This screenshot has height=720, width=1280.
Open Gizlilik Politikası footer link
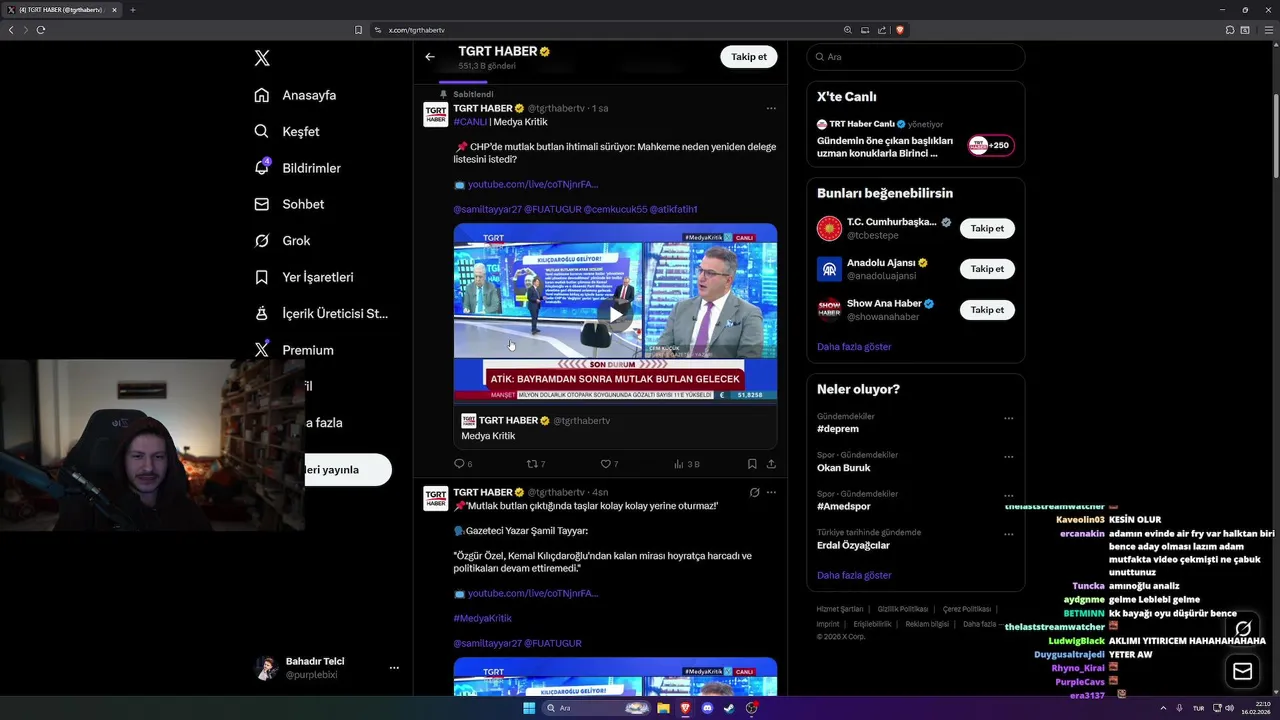903,609
